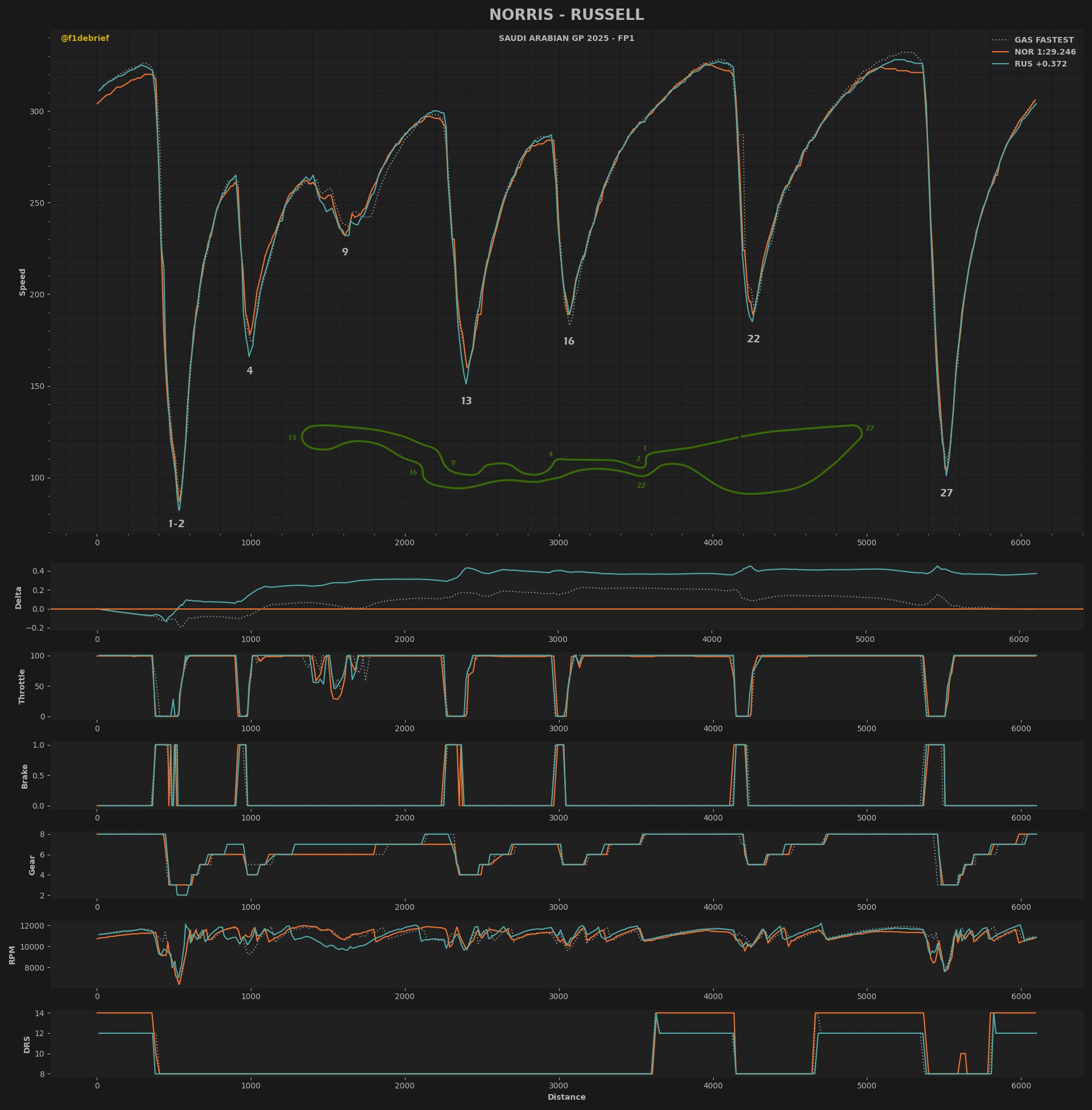Click the "12000" tick on the RPM axis

click(x=32, y=926)
